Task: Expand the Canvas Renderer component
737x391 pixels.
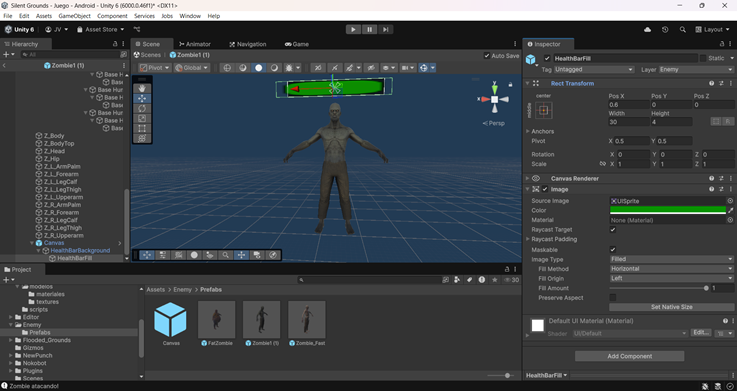Action: (x=527, y=179)
